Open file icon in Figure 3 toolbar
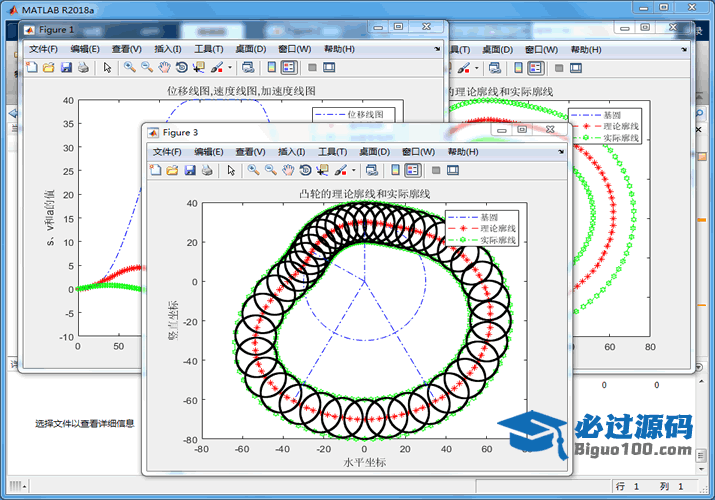 (172, 170)
